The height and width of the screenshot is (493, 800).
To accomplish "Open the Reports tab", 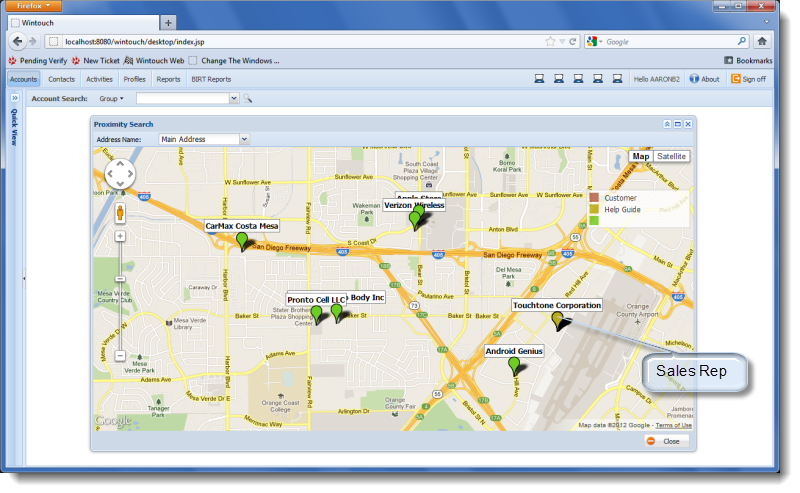I will [x=168, y=79].
